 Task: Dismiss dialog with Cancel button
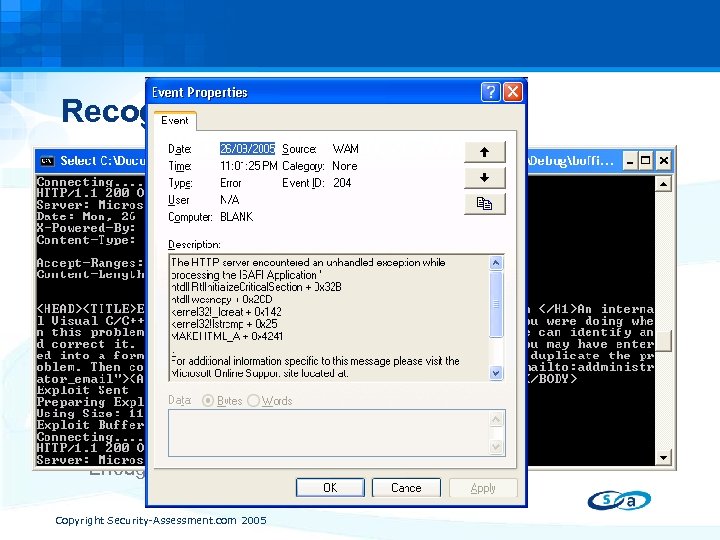click(x=406, y=488)
